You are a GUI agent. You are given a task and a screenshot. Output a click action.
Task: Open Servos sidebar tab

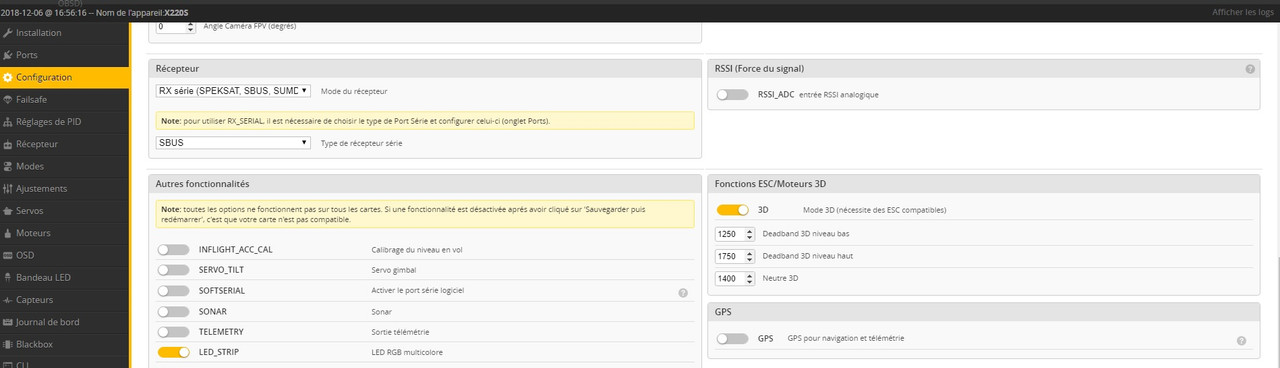[65, 211]
